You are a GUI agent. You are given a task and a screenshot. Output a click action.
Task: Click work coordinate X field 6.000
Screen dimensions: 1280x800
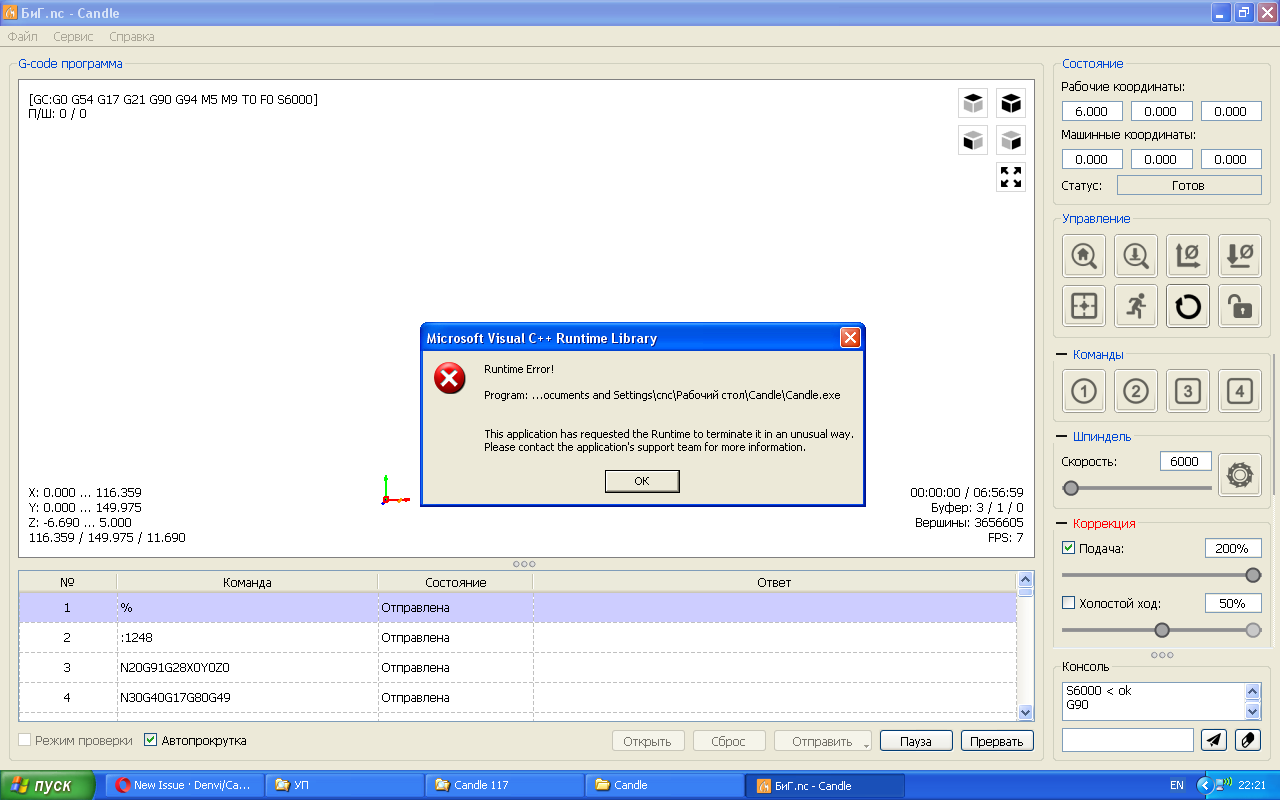(x=1092, y=111)
